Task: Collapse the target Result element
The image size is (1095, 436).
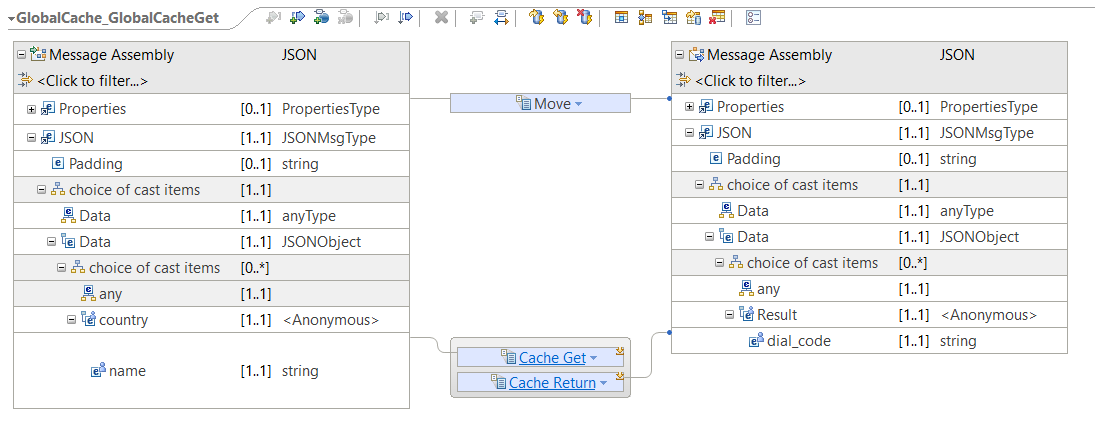Action: (729, 315)
